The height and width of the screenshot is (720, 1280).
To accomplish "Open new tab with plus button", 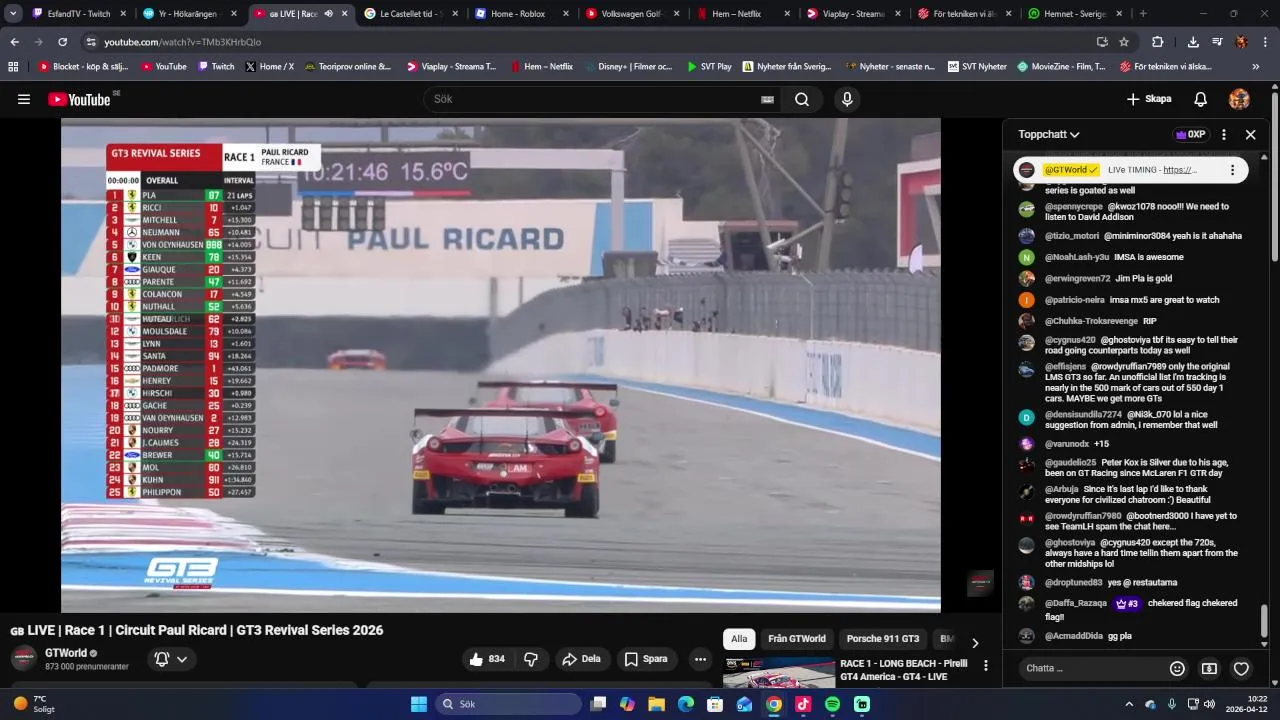I will pyautogui.click(x=1143, y=14).
